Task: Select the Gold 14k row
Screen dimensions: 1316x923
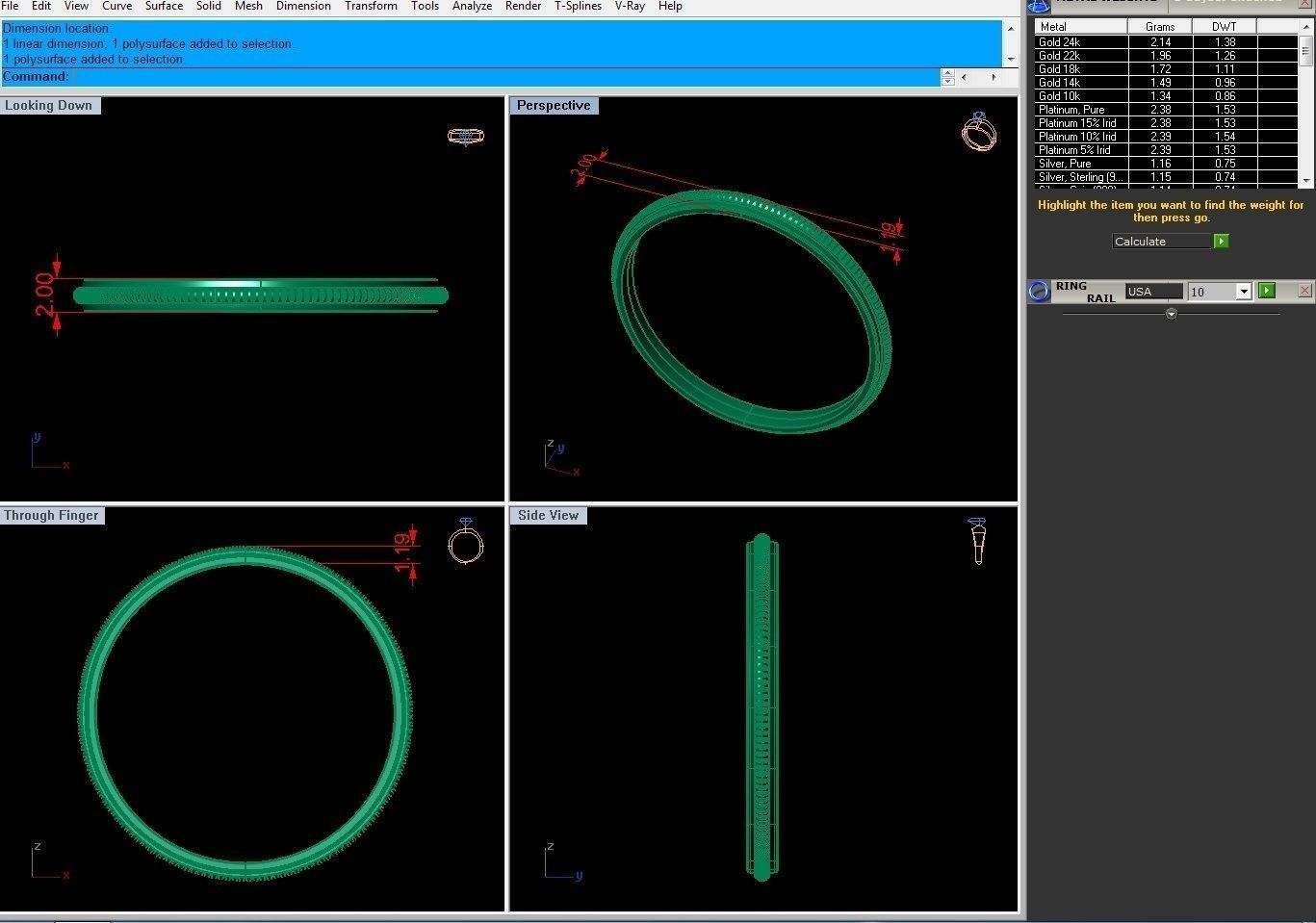Action: [x=1167, y=83]
